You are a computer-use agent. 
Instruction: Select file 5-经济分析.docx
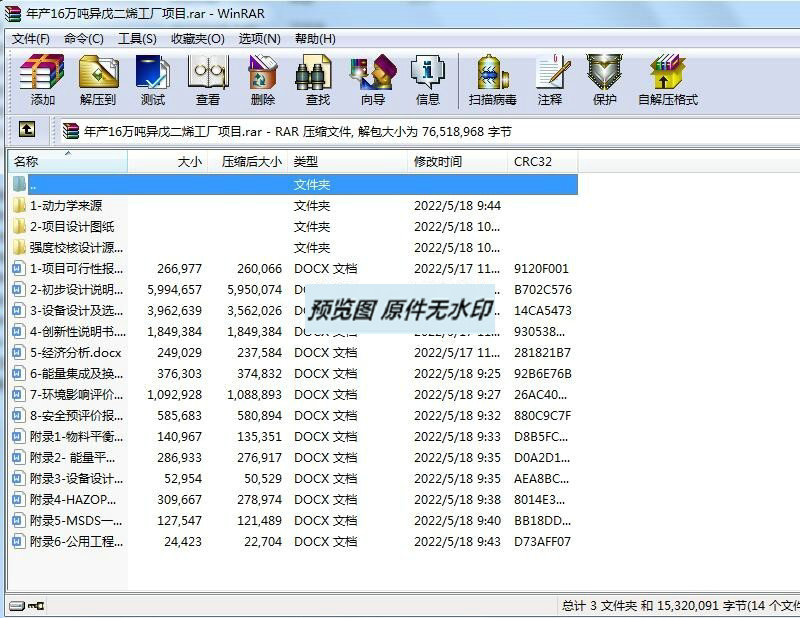(294, 352)
